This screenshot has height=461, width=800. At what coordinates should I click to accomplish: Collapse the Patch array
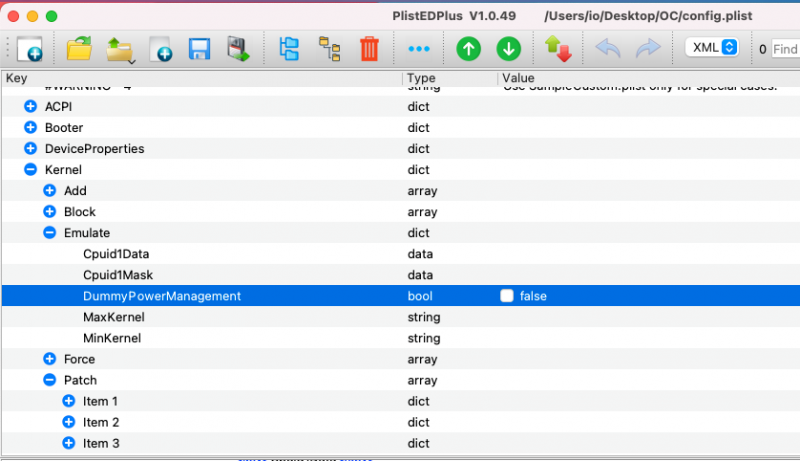pyautogui.click(x=49, y=380)
